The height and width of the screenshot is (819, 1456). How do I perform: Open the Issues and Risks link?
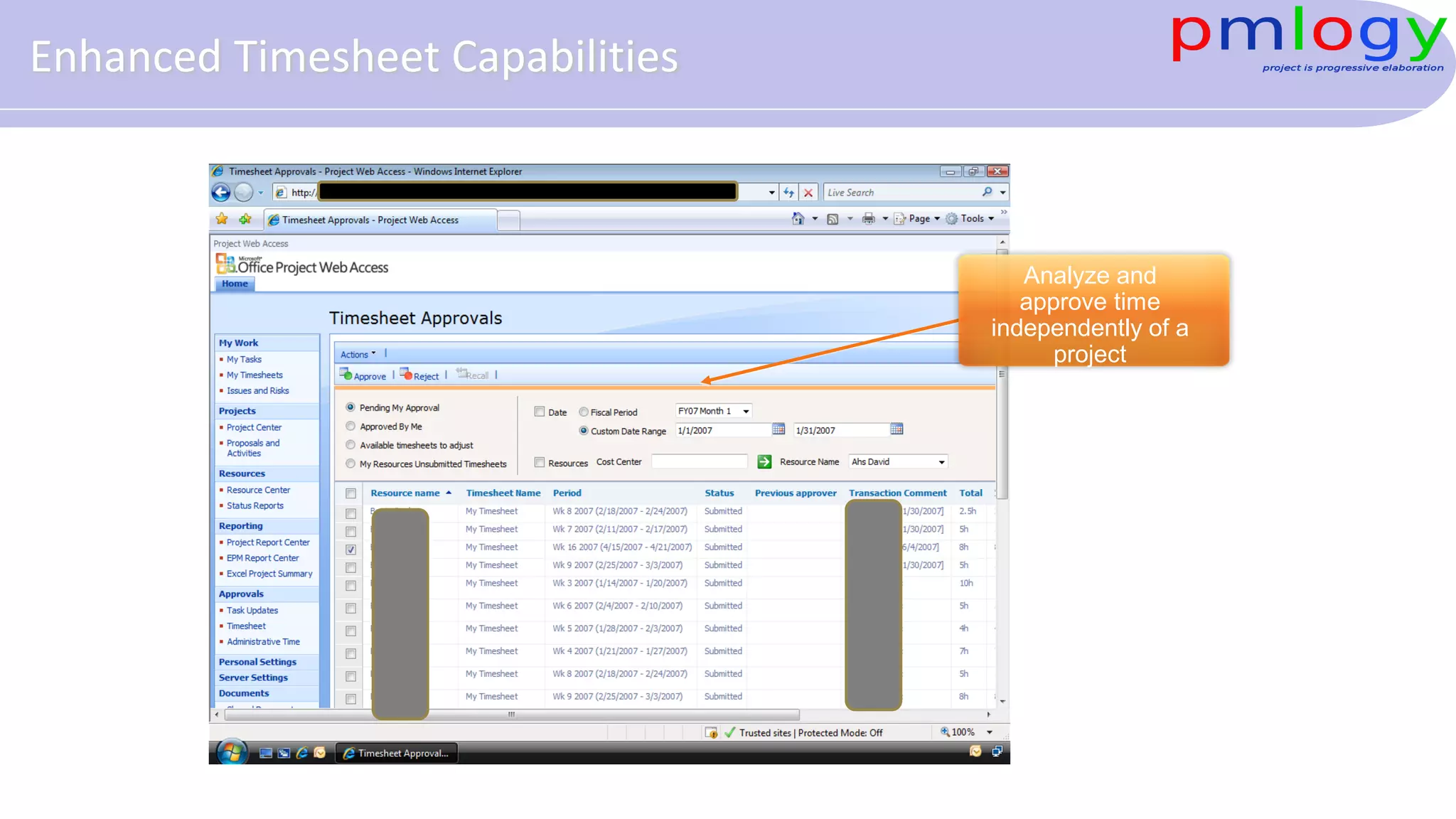[257, 391]
